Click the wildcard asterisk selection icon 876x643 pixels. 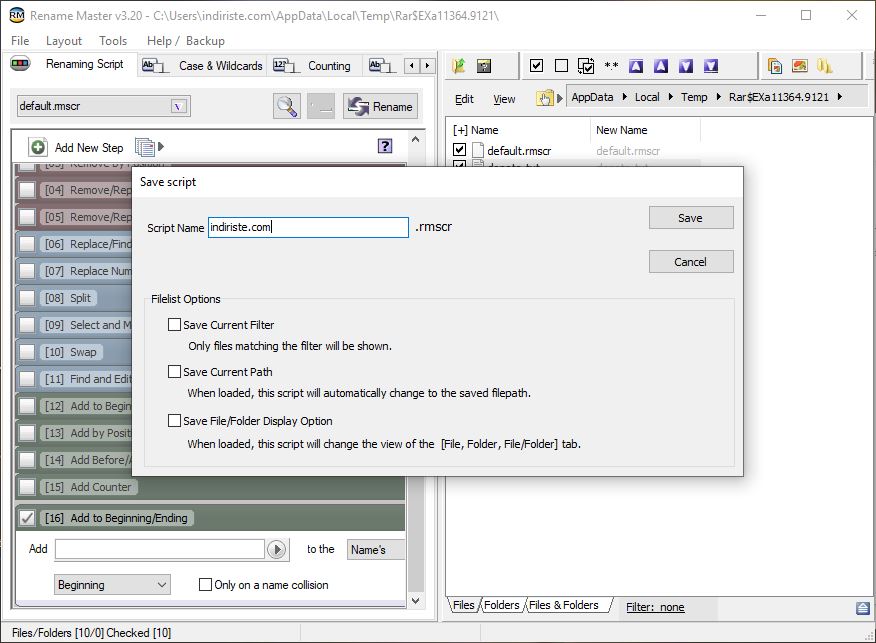click(x=611, y=66)
